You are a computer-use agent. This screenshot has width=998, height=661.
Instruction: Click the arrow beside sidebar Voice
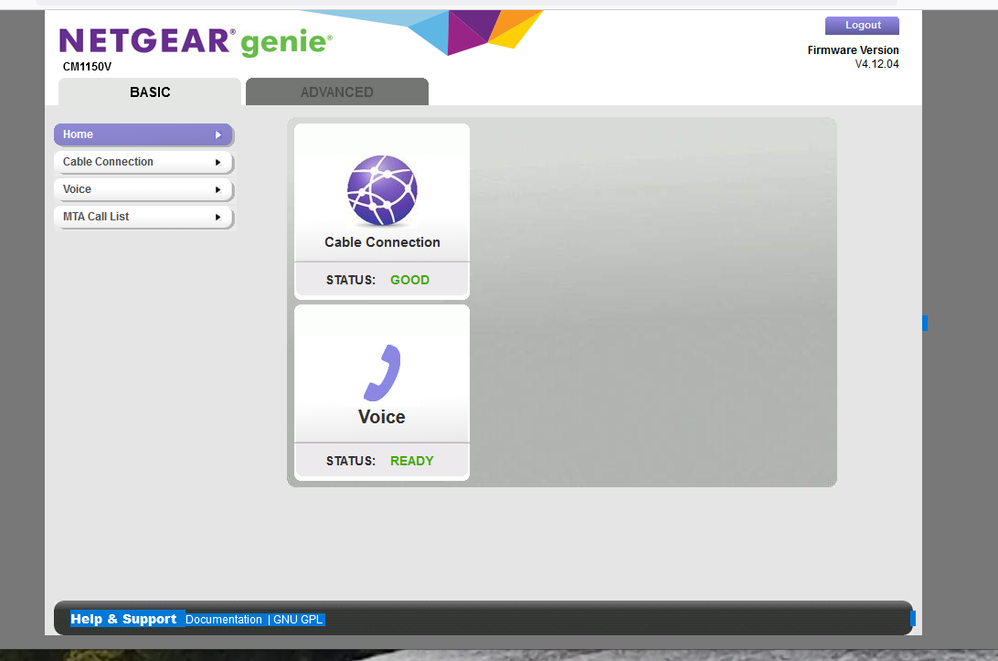(218, 190)
